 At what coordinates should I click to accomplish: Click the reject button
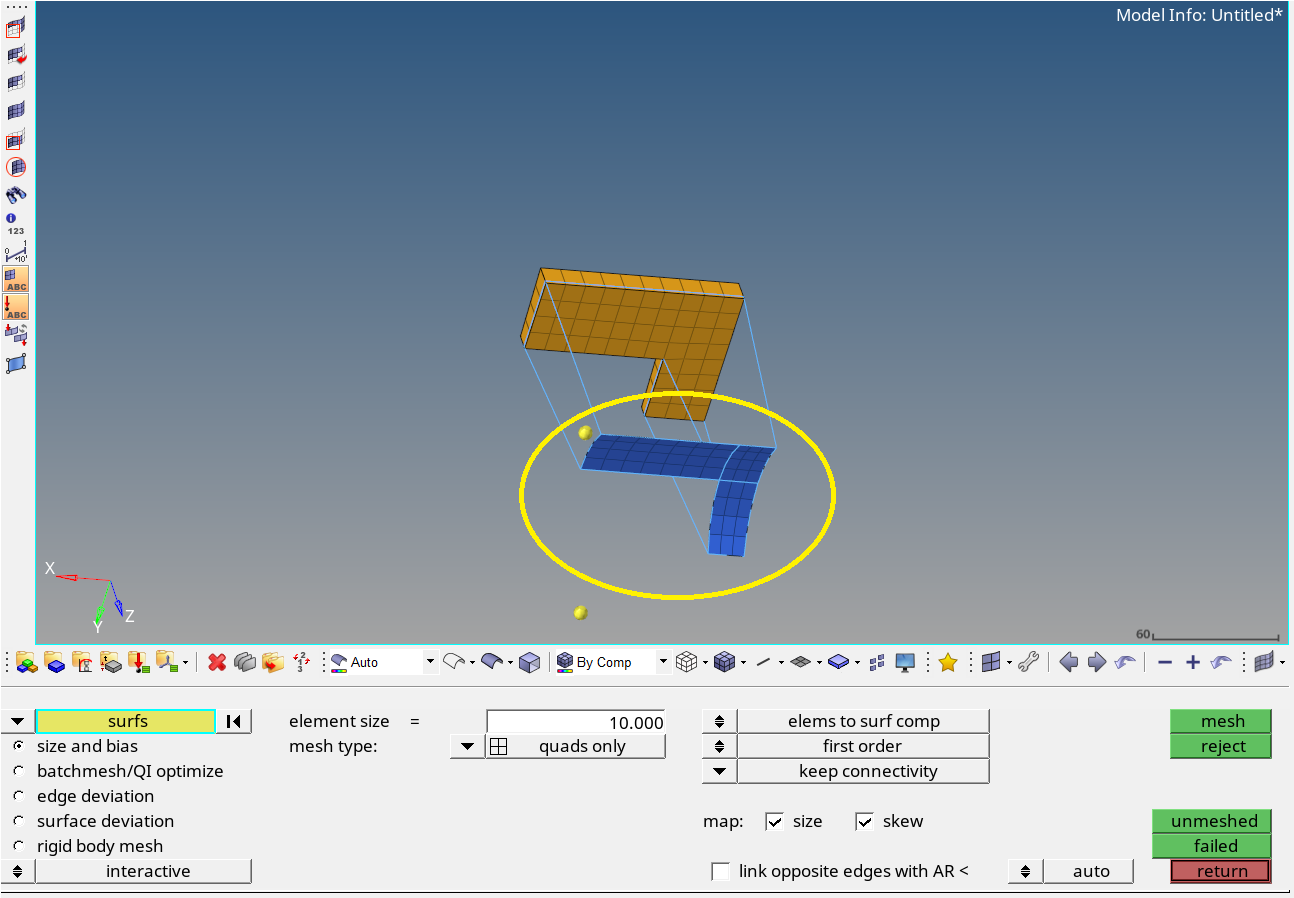[1222, 746]
